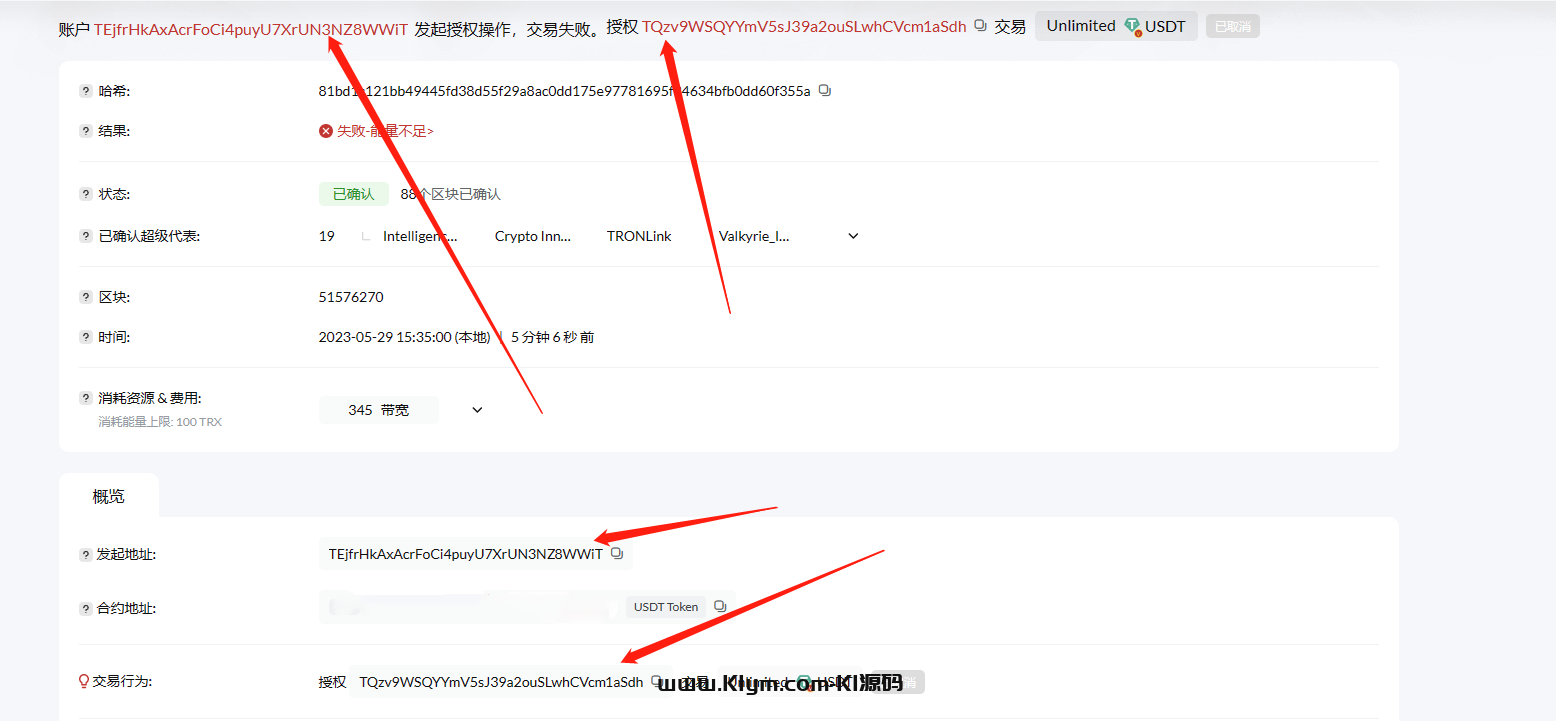Click the question mark beside 时间
Viewport: 1556px width, 721px height.
86,337
